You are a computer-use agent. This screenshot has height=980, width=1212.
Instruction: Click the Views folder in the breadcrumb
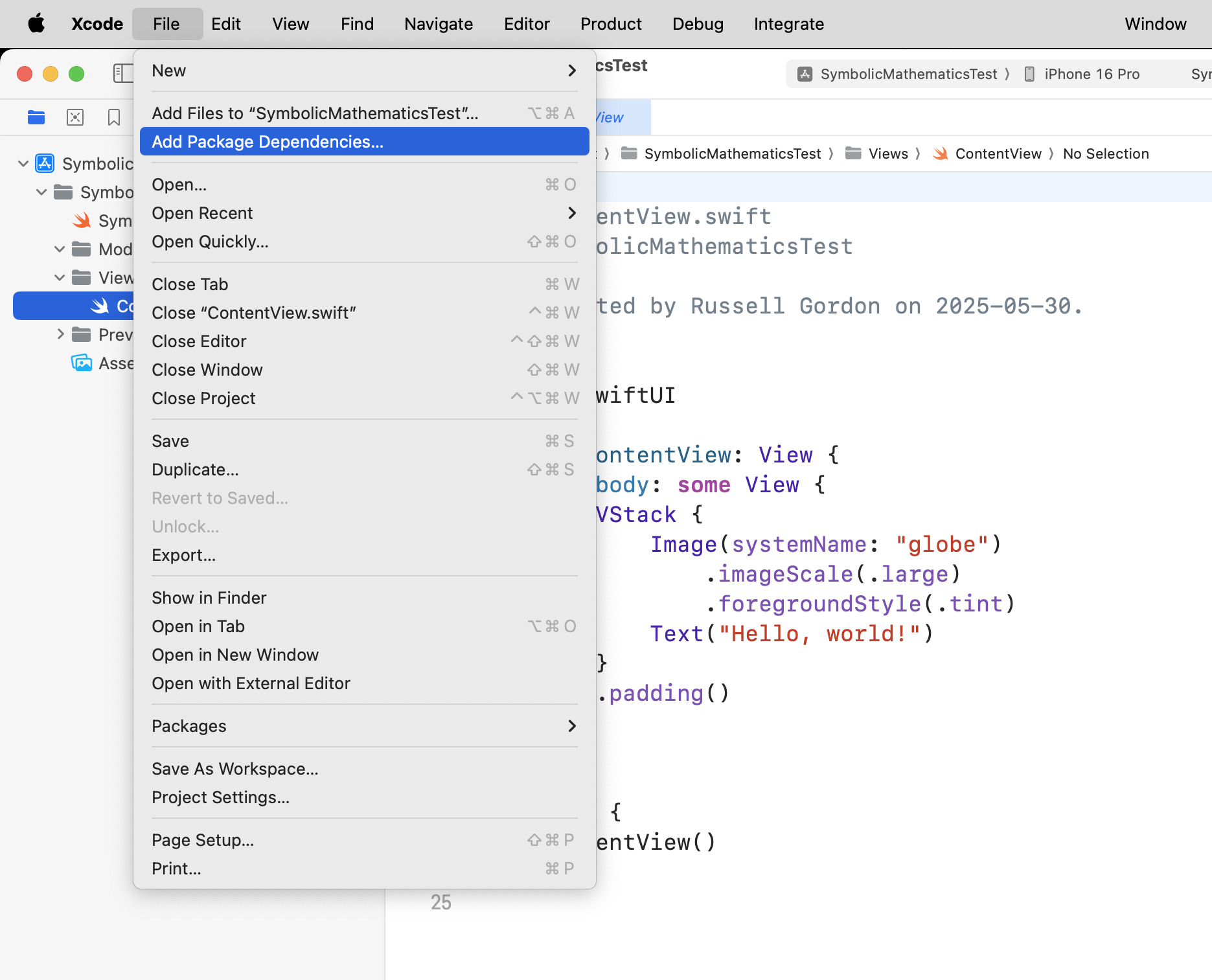pos(887,154)
